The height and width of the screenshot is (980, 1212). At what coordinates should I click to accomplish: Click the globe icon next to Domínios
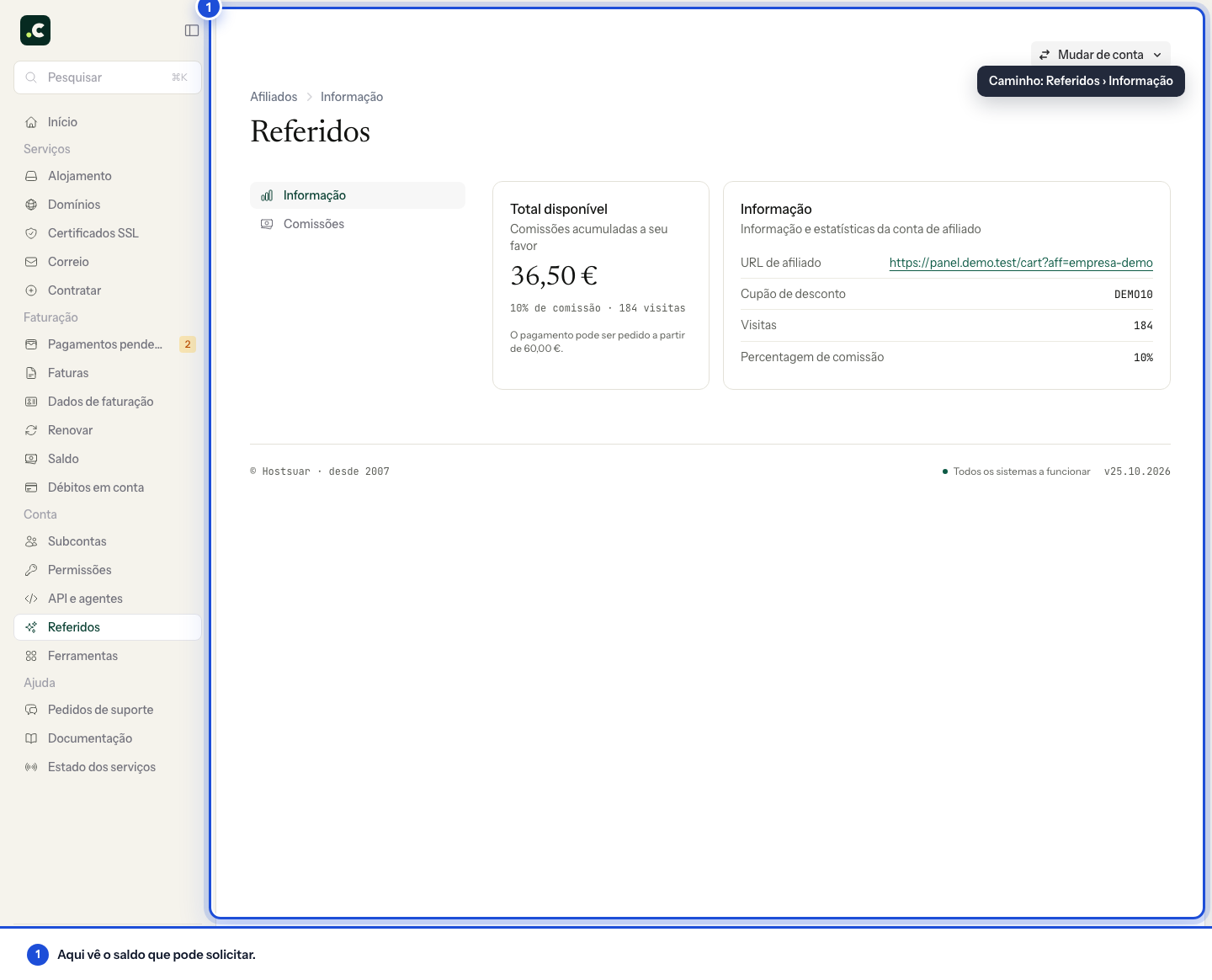tap(31, 205)
